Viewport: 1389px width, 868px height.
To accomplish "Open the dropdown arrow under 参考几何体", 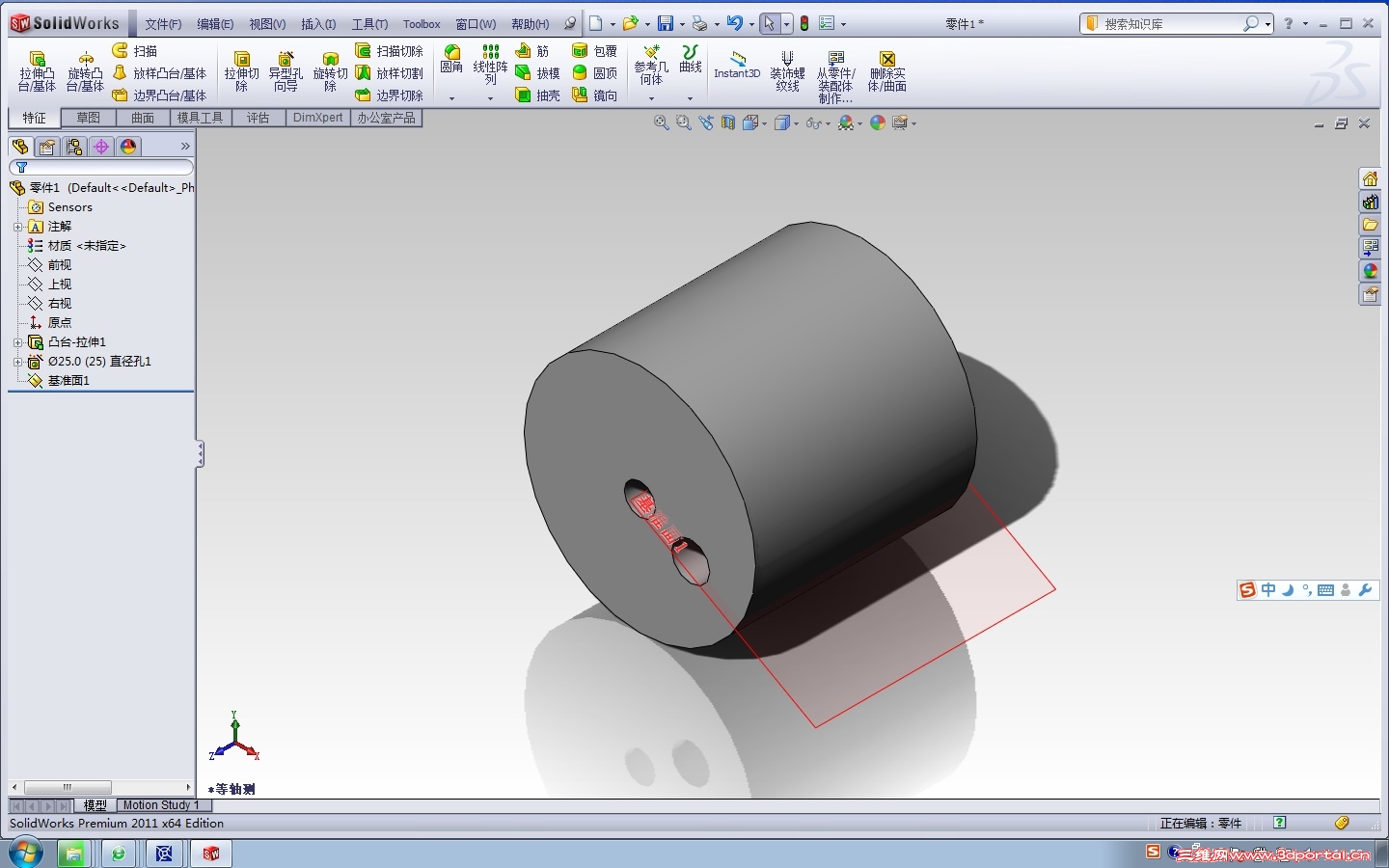I will (x=651, y=98).
